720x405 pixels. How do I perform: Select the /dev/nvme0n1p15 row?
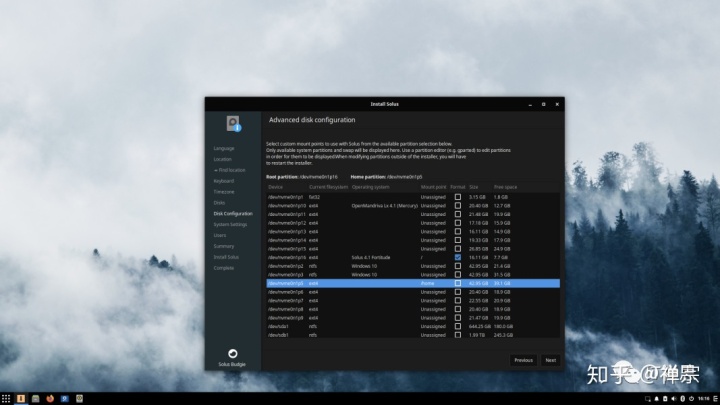click(413, 249)
